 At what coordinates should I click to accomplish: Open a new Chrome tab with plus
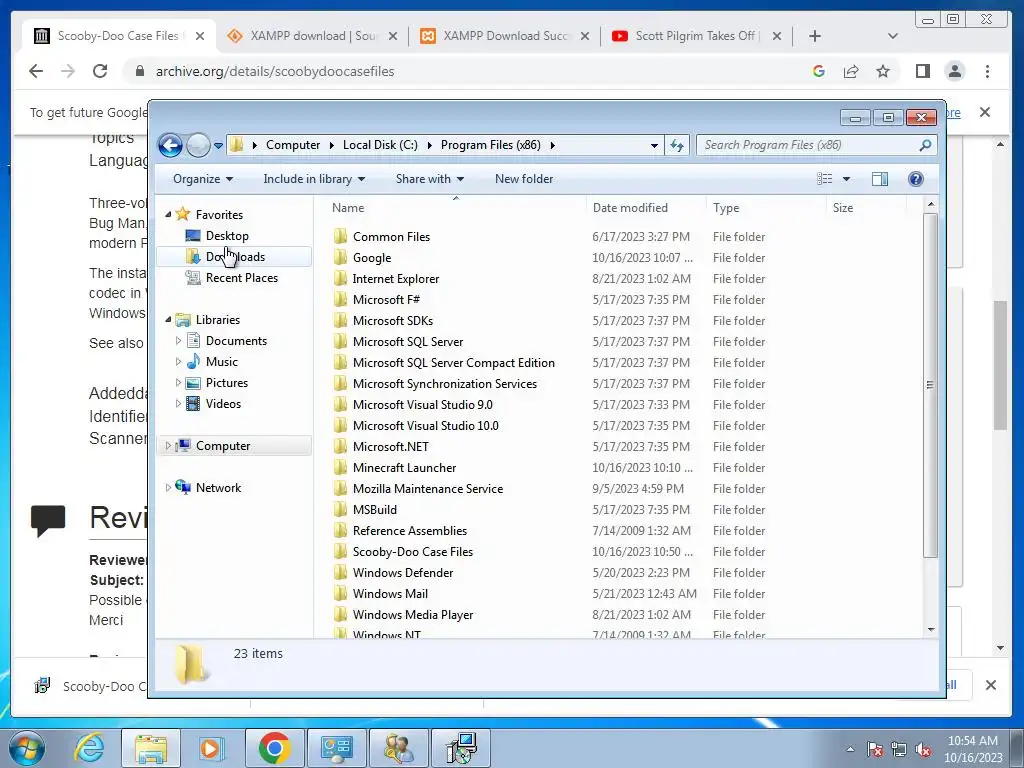814,36
